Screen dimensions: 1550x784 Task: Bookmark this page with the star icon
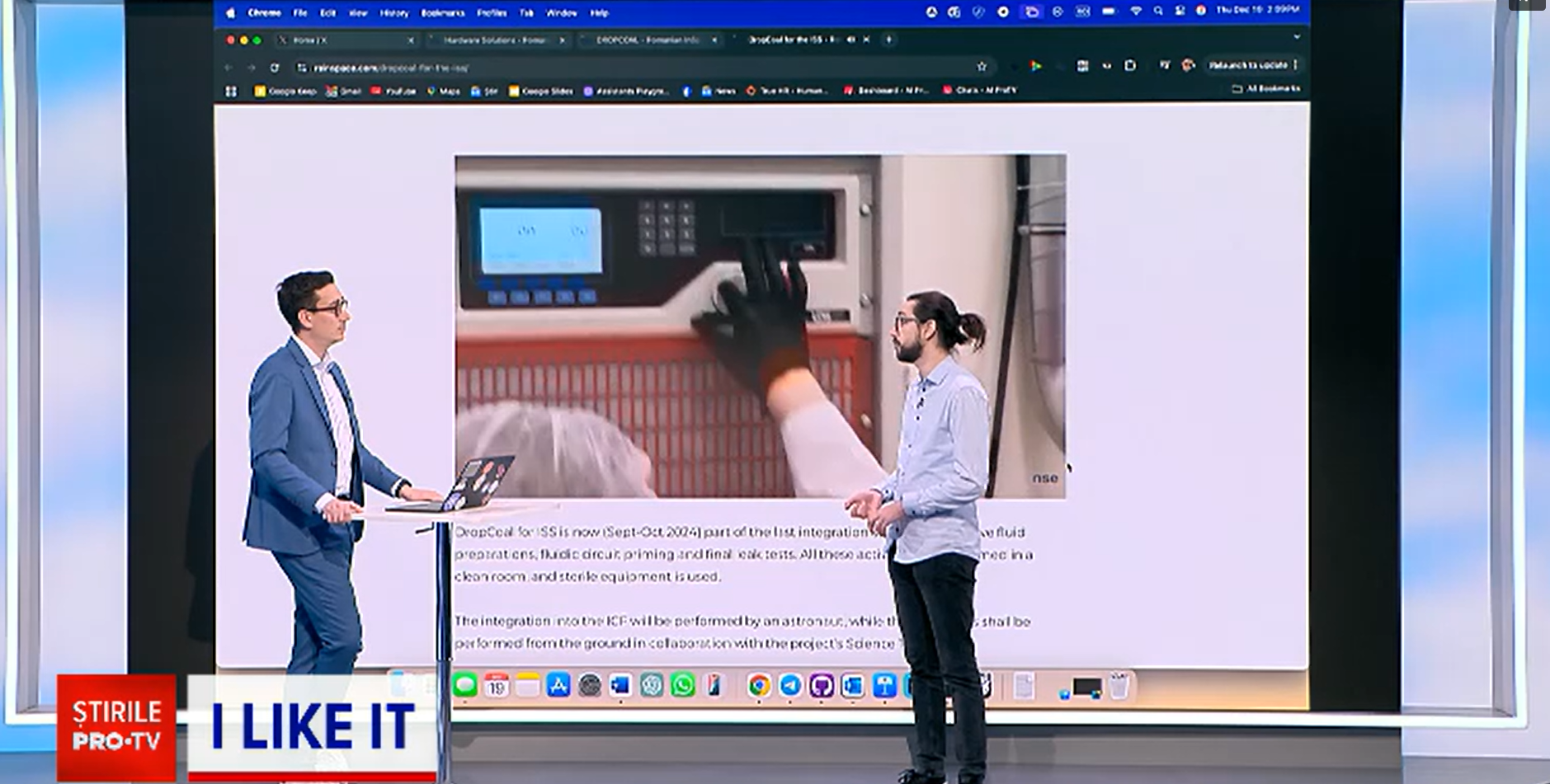pos(982,65)
